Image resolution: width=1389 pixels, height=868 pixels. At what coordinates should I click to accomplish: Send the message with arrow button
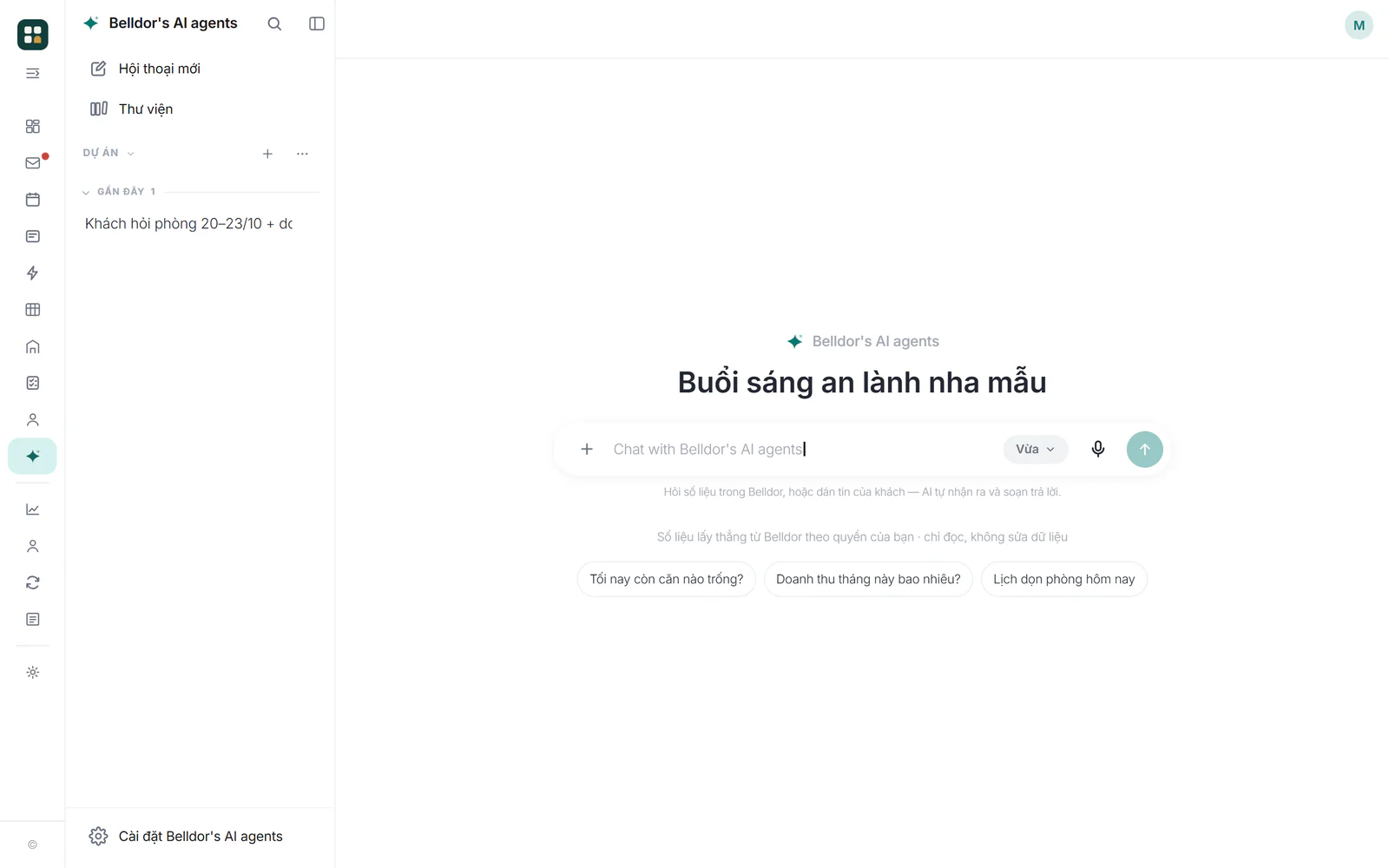1145,450
